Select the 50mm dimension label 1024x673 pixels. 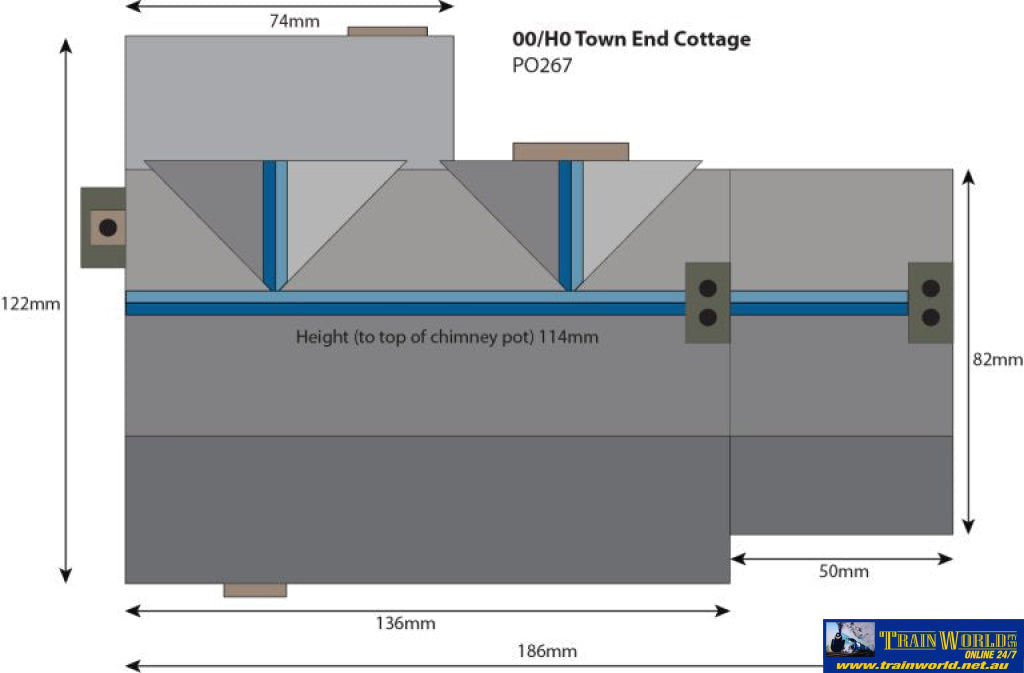(844, 572)
